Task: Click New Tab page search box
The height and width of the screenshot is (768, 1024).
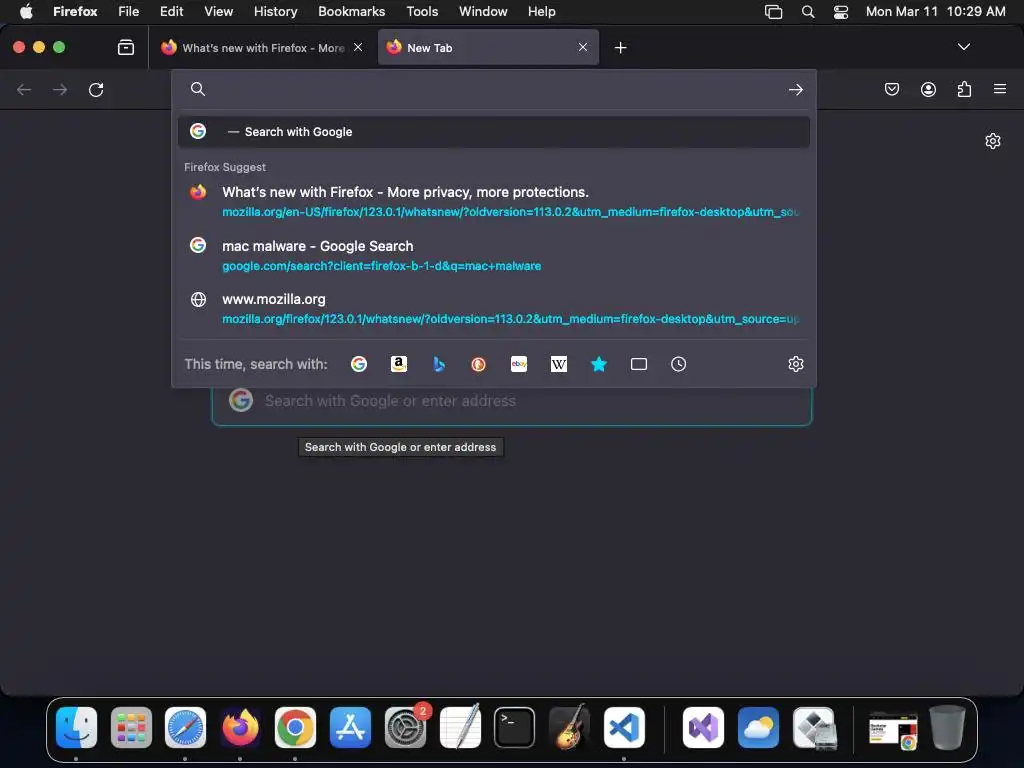Action: (512, 400)
